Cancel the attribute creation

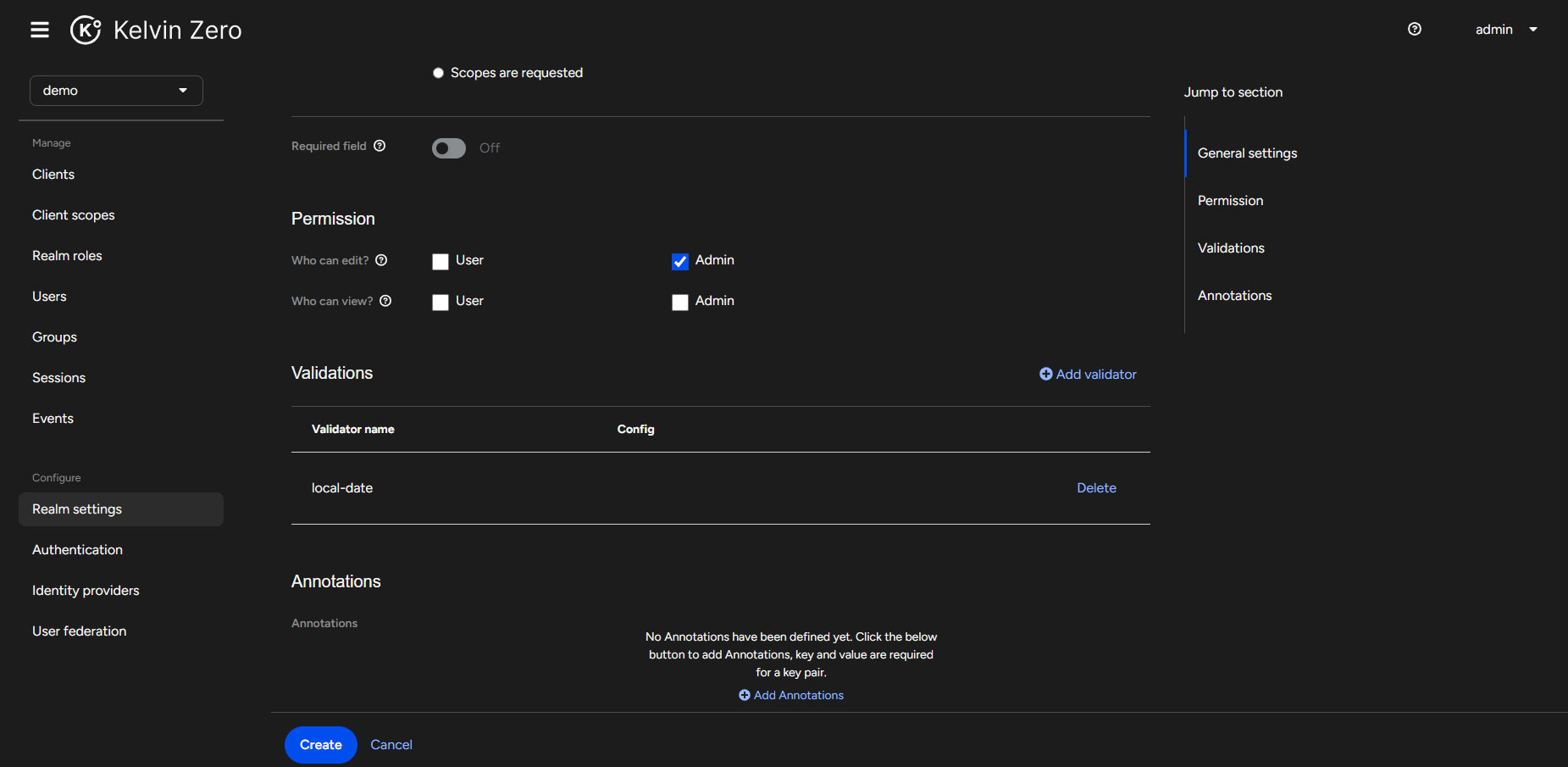coord(391,744)
